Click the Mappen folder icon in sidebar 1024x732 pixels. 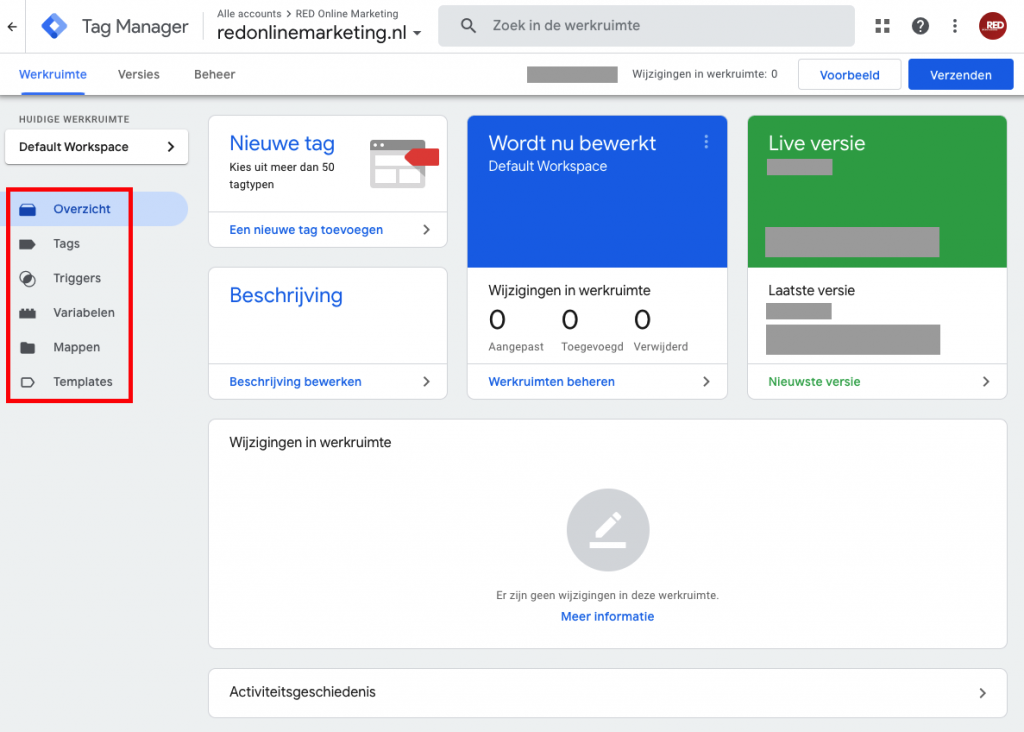[x=27, y=347]
